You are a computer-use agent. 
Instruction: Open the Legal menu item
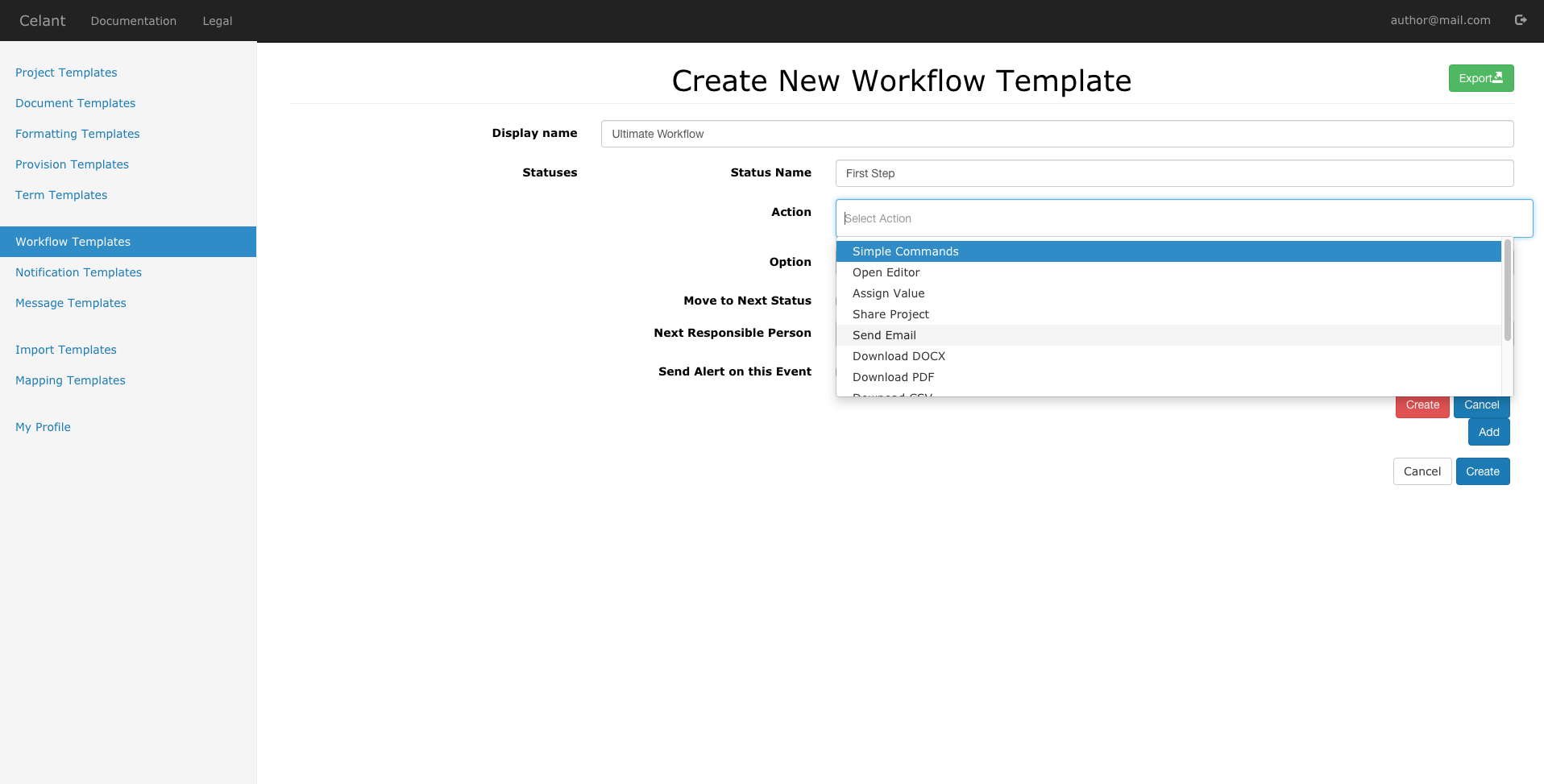pyautogui.click(x=217, y=21)
